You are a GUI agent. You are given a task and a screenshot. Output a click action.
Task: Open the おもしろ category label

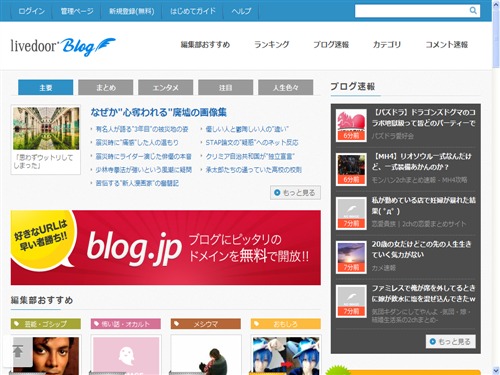point(286,324)
